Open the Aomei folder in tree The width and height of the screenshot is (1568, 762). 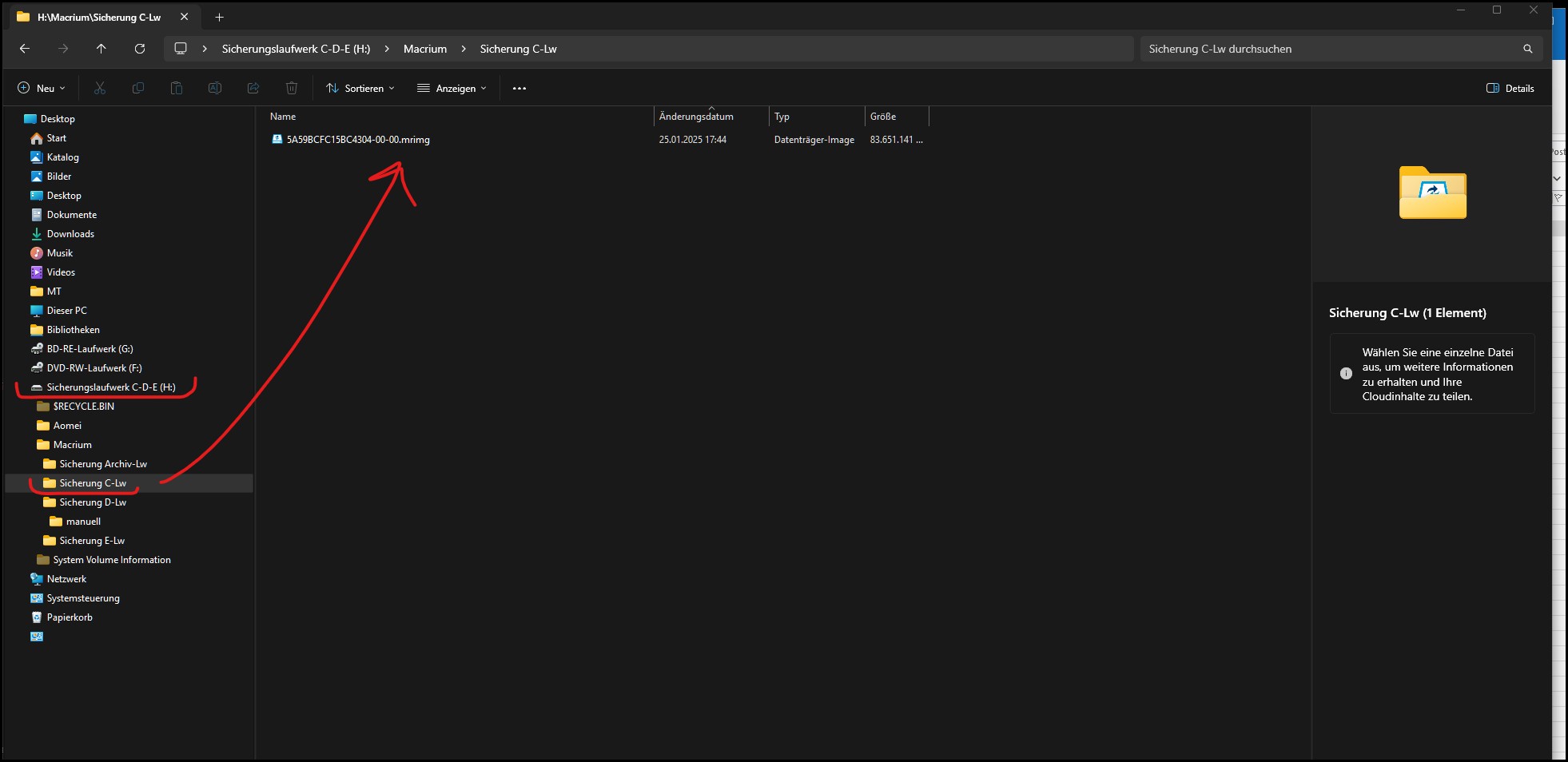(67, 426)
